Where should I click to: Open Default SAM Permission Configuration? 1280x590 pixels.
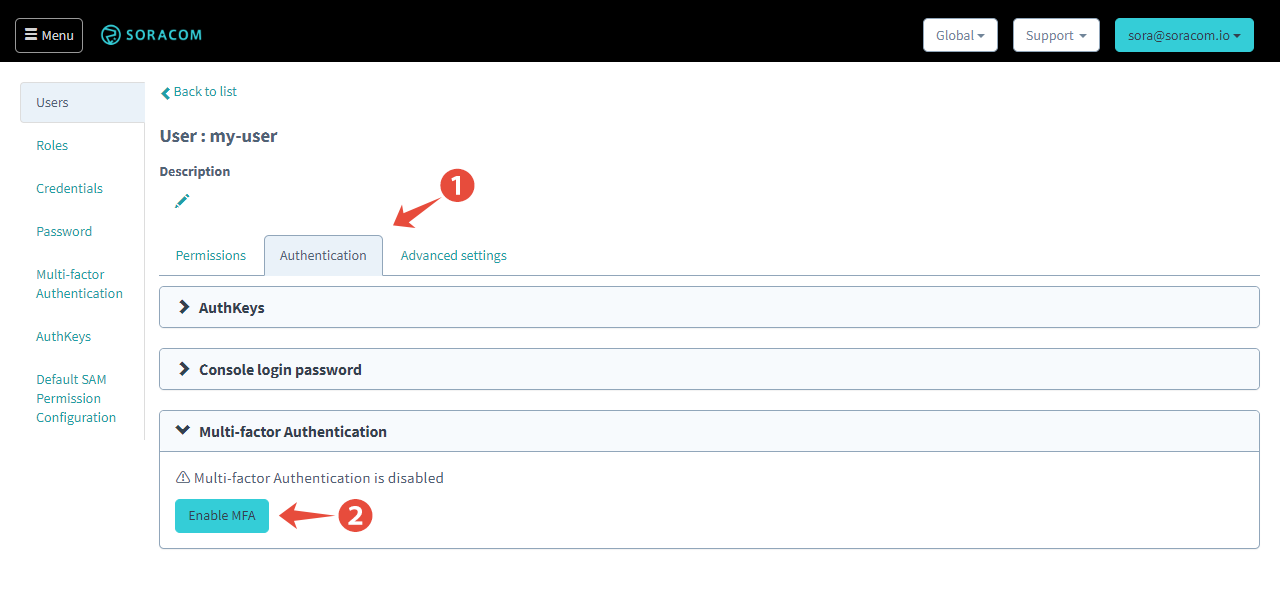click(x=76, y=398)
